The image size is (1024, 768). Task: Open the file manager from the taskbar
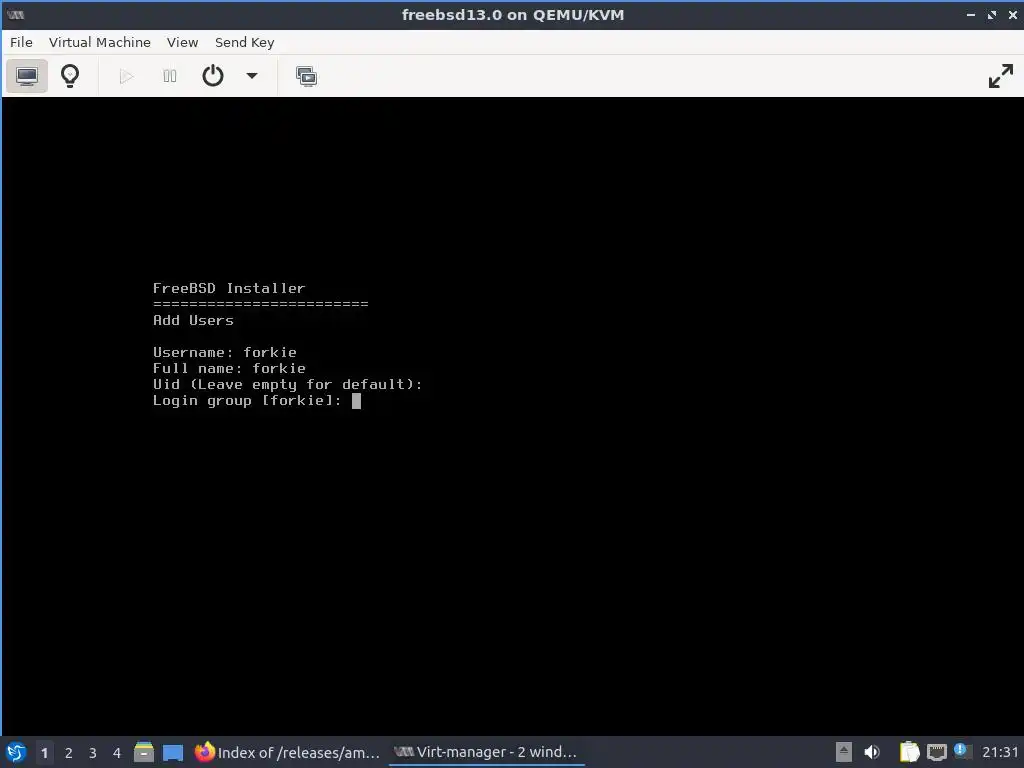click(144, 752)
